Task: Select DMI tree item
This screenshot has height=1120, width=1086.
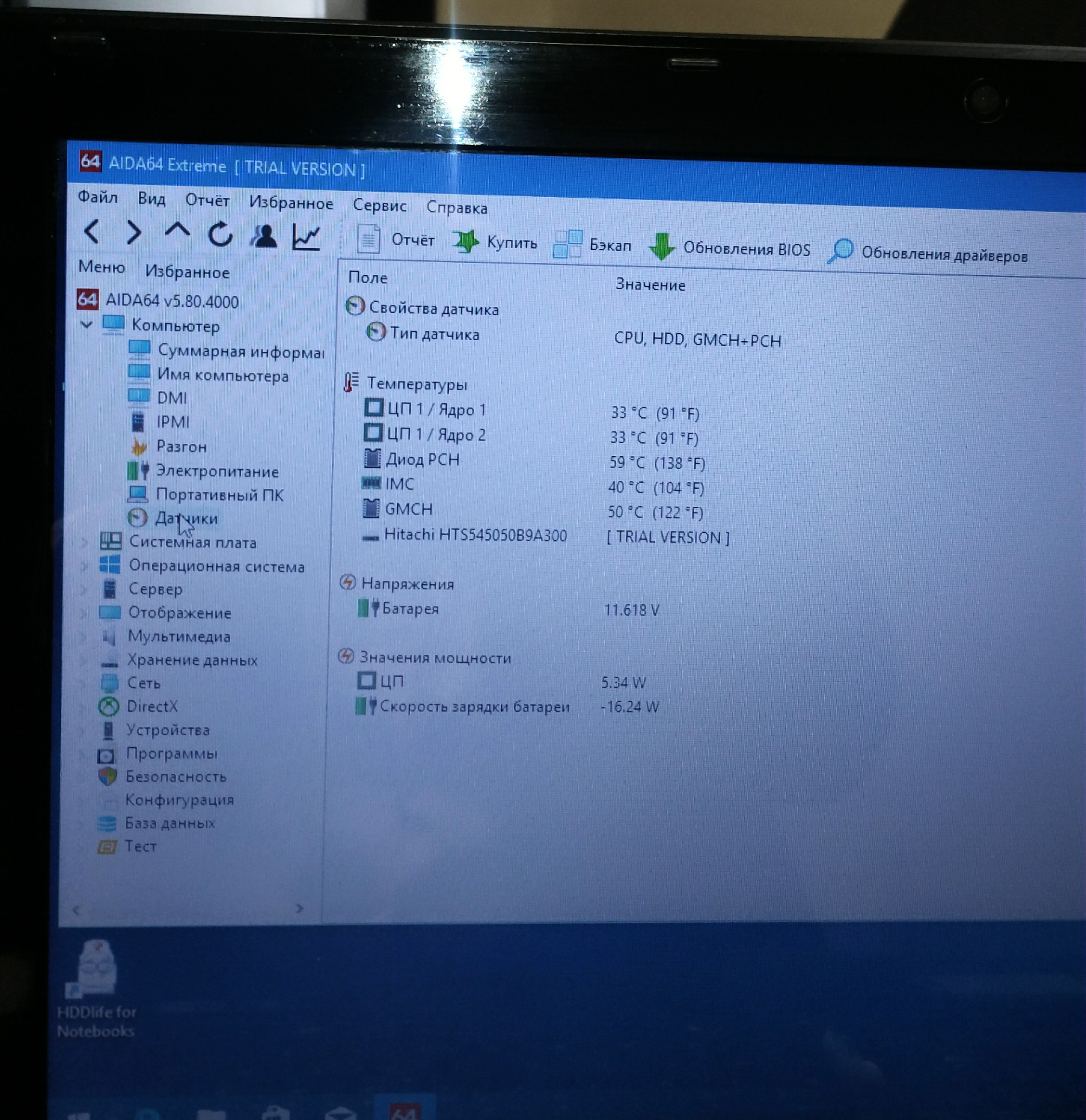Action: point(157,397)
